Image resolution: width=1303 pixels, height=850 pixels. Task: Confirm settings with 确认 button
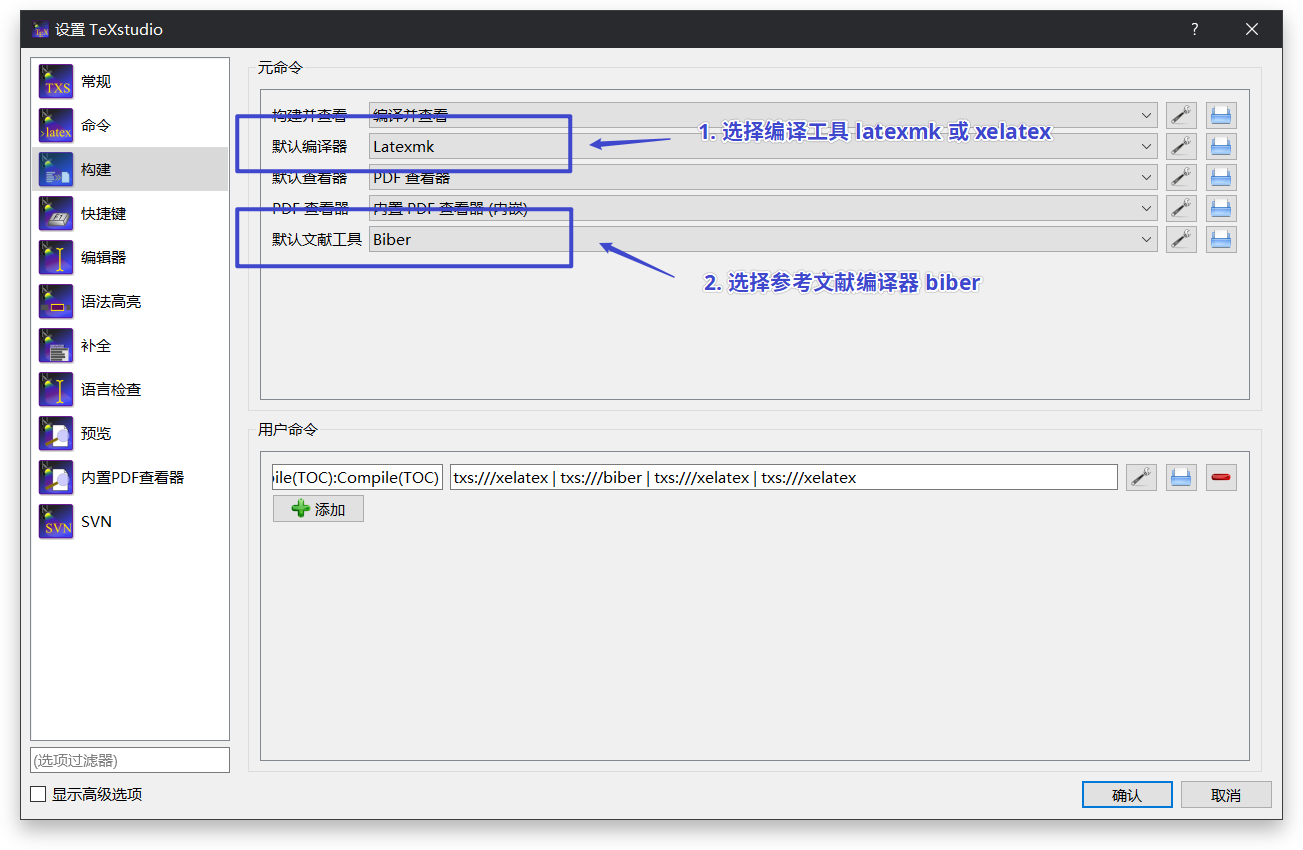pos(1127,795)
